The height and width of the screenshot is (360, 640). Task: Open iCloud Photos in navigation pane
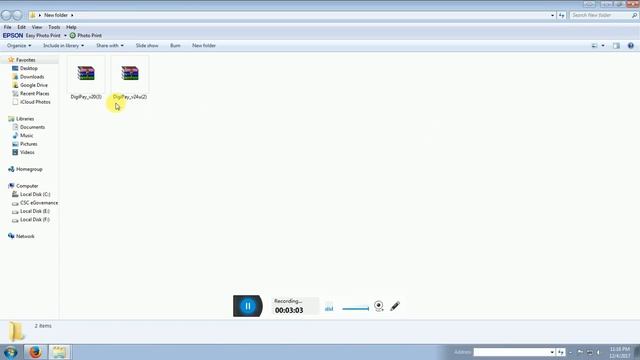point(35,102)
